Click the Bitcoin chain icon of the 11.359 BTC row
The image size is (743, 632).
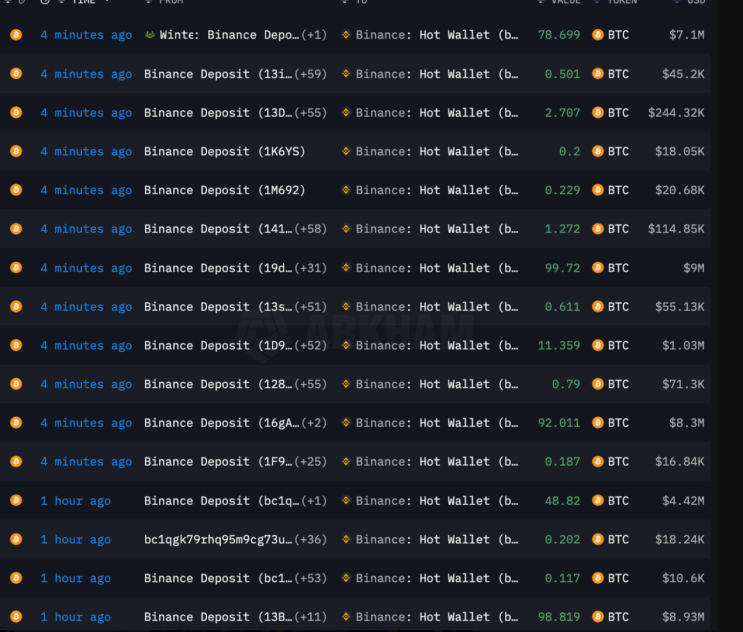tap(16, 345)
